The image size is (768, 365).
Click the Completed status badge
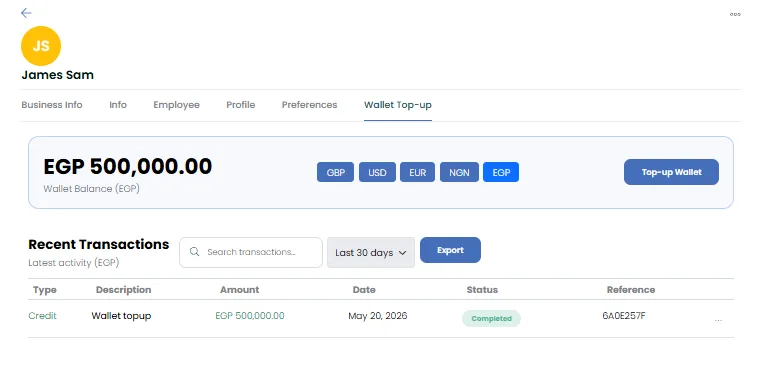click(x=491, y=318)
